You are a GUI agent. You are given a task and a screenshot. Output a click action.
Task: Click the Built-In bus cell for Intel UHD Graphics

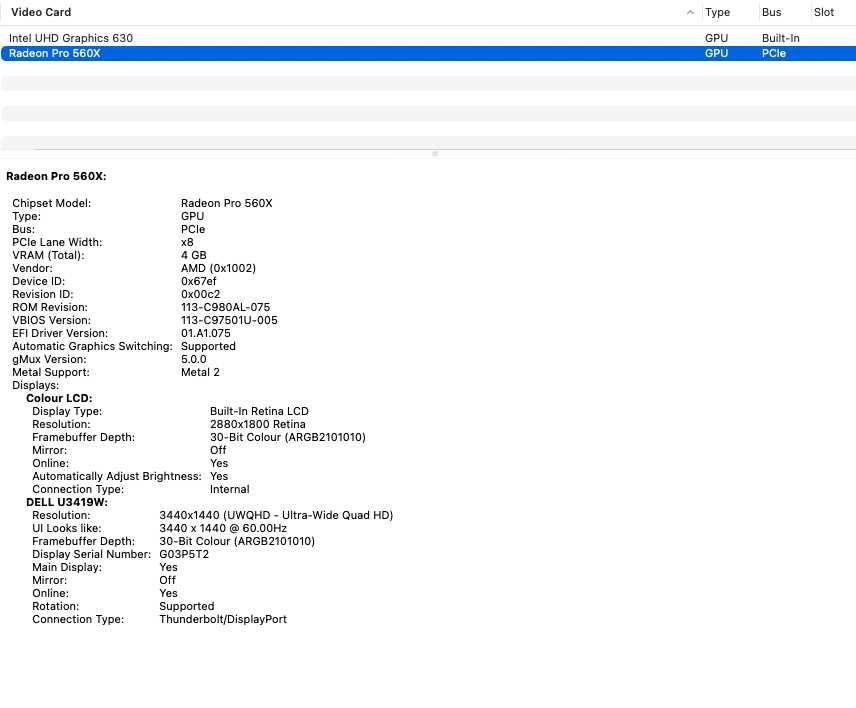[781, 38]
